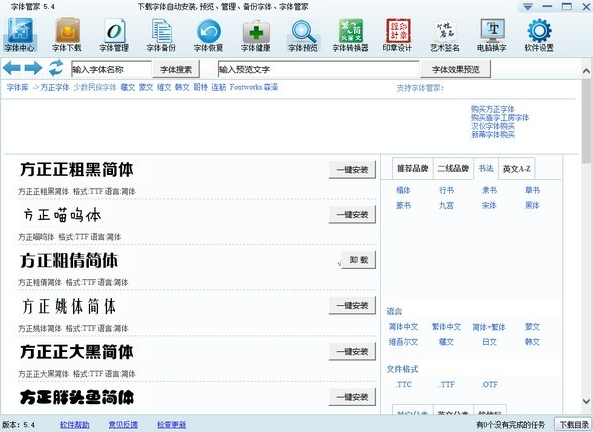
Task: Open the 字体健康 medical kit icon
Action: point(256,35)
